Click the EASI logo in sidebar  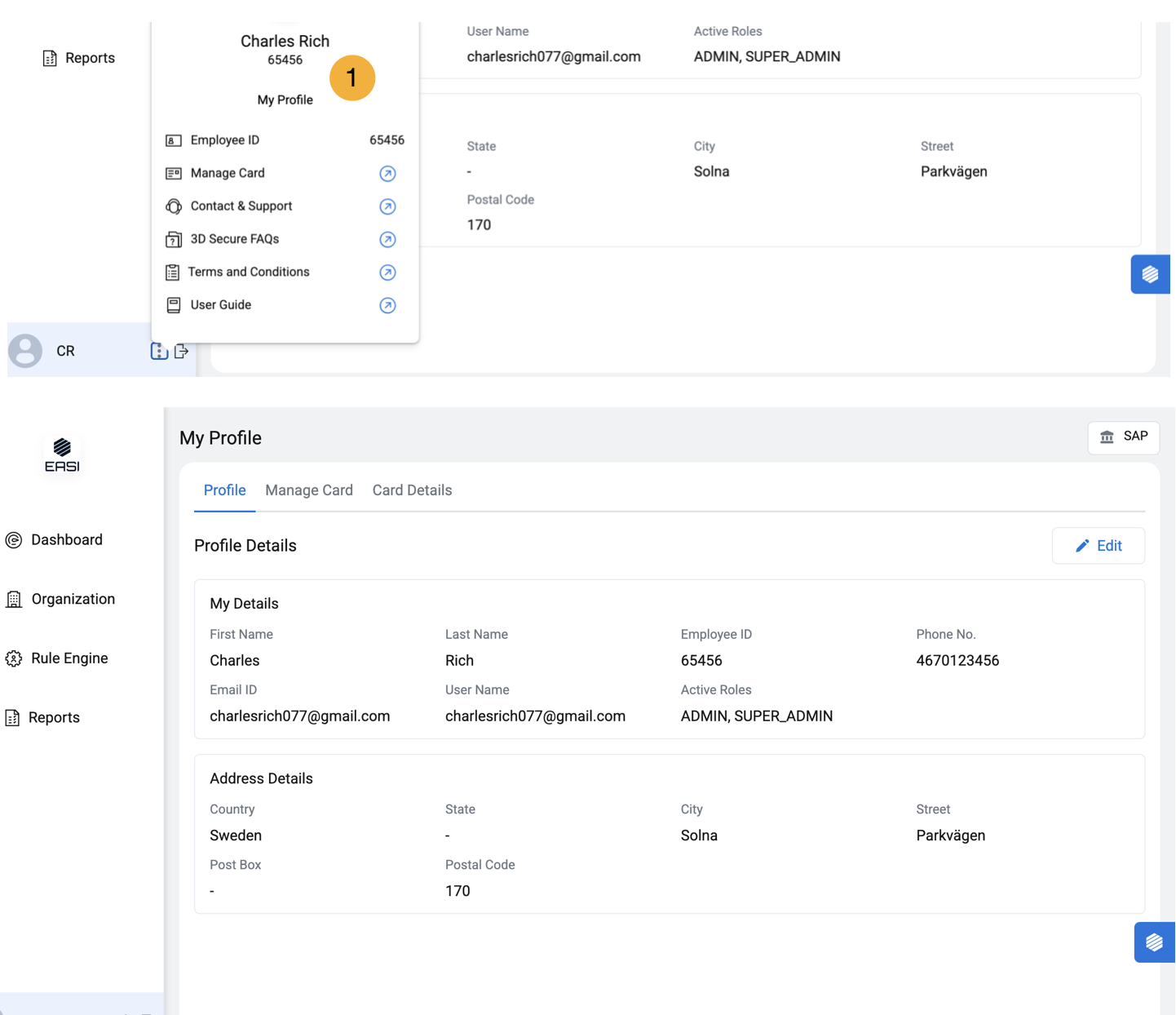click(62, 455)
